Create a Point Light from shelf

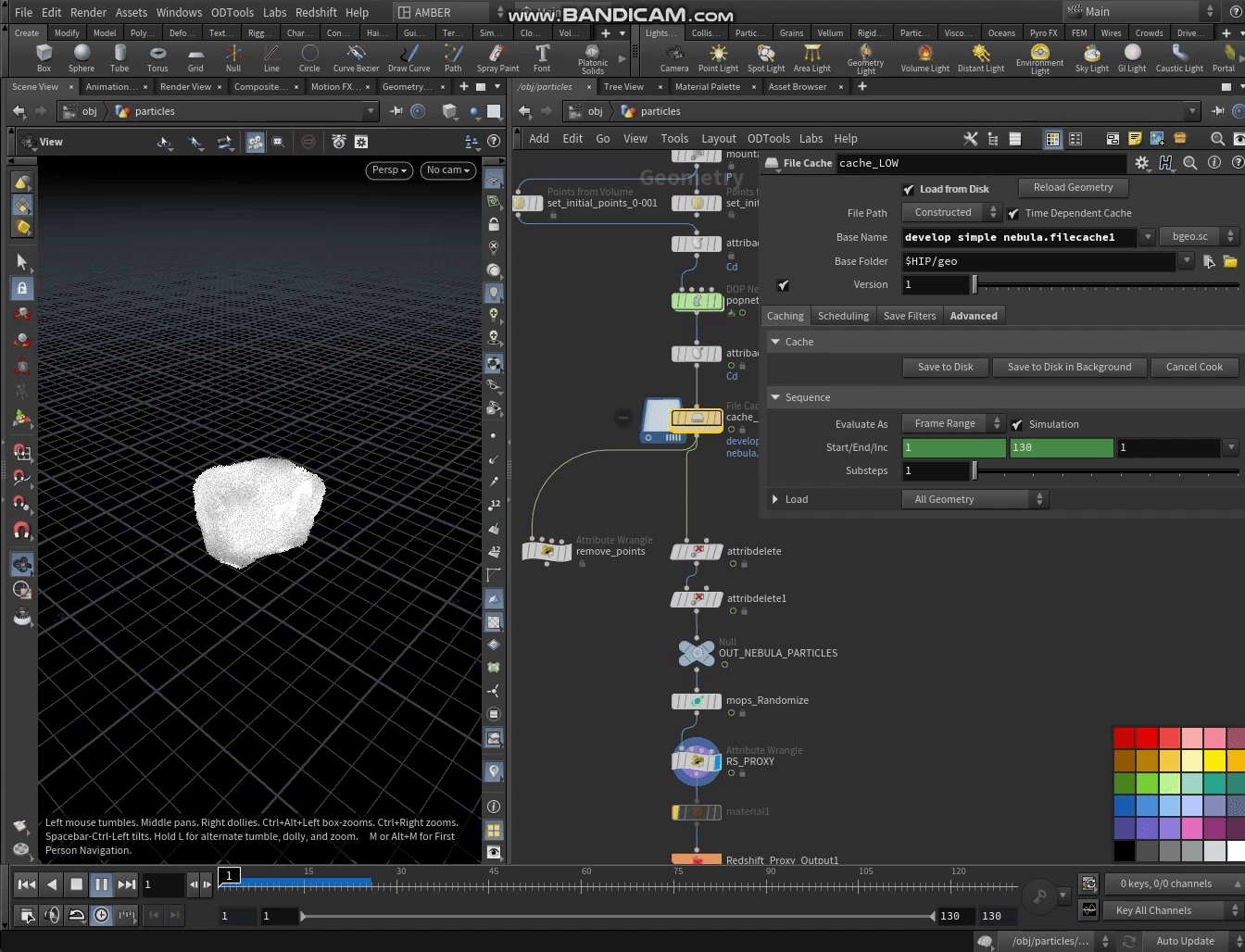[x=718, y=58]
